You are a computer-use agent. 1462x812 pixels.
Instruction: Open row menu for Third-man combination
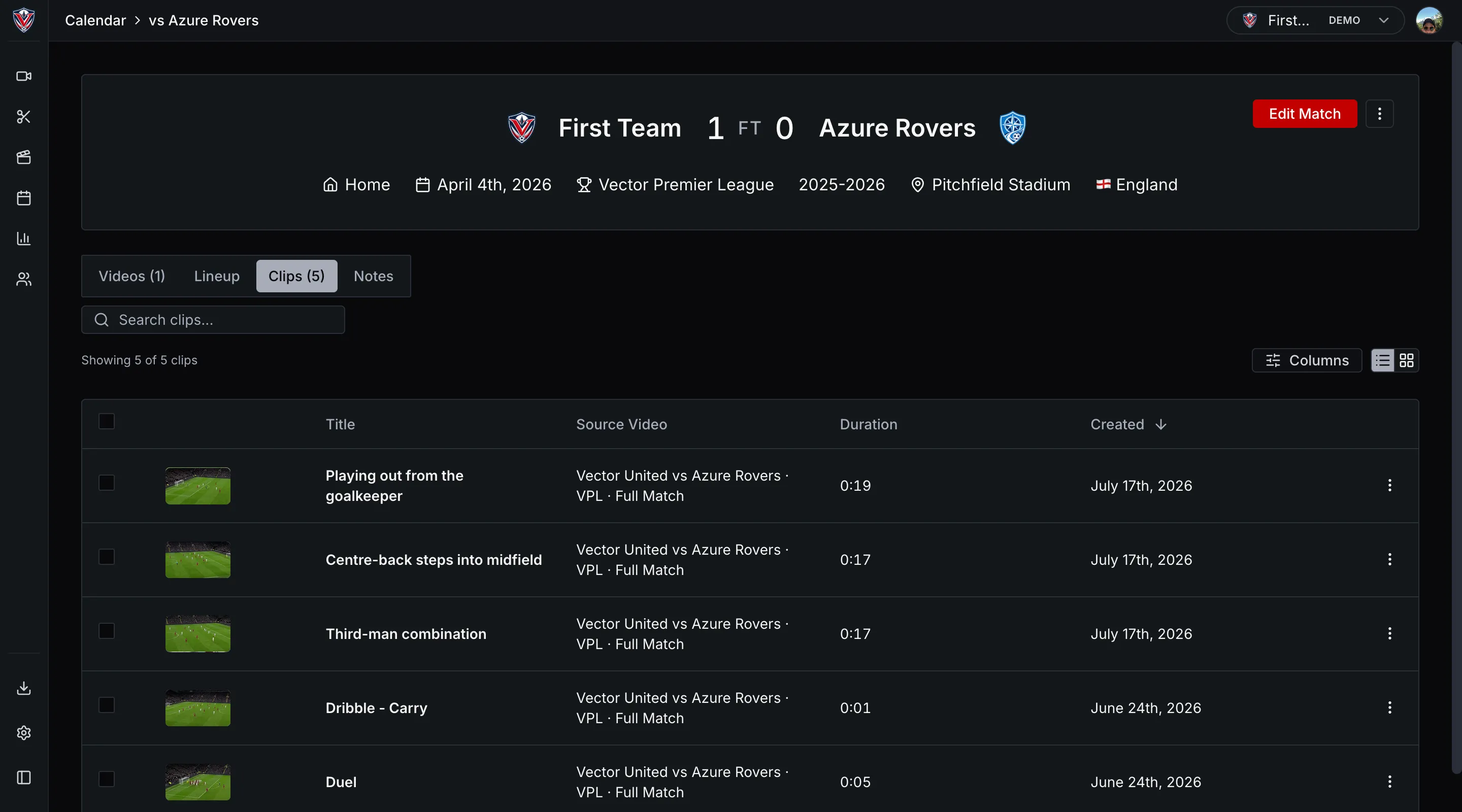point(1390,633)
